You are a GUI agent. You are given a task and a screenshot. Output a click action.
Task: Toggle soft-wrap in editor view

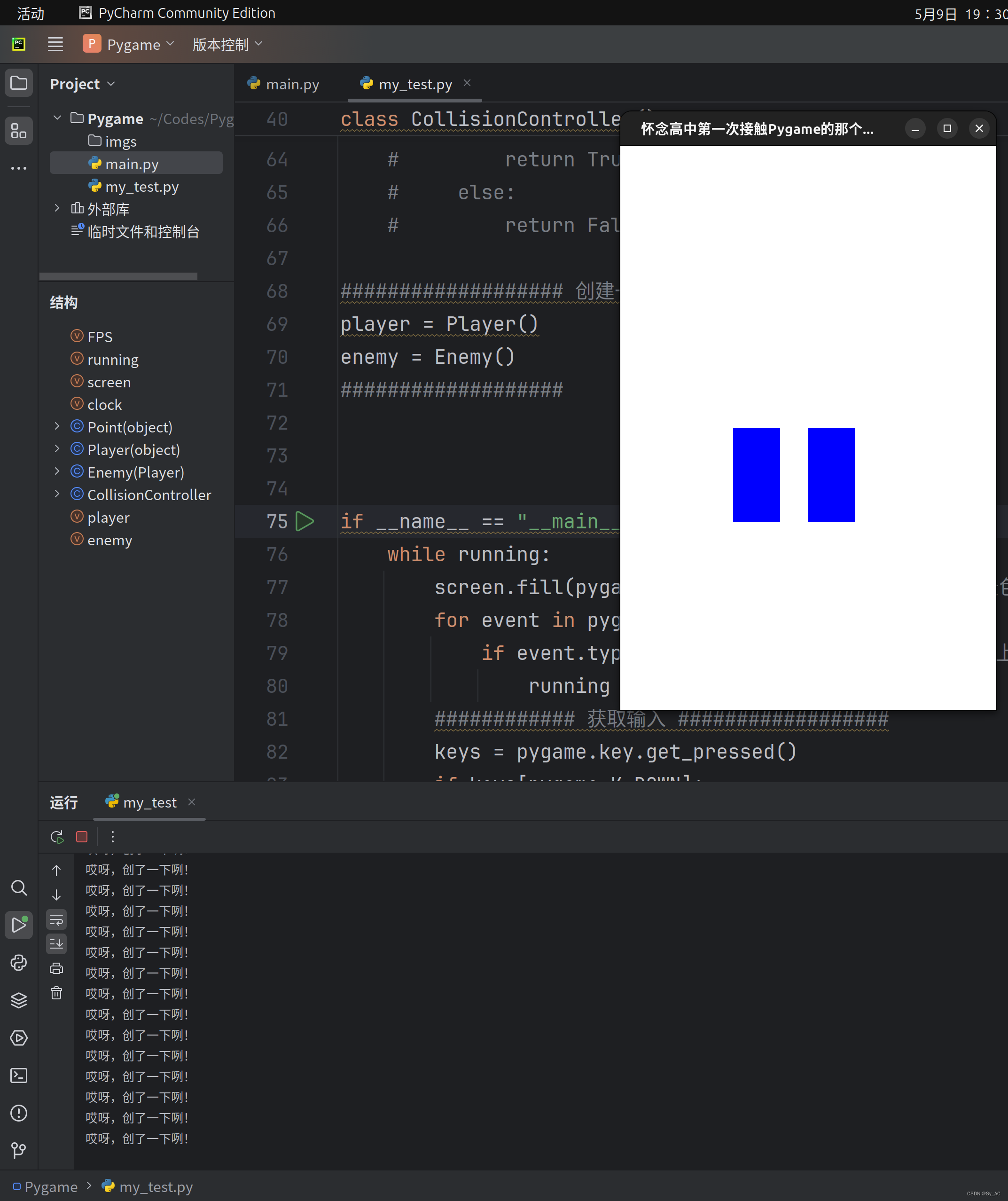[58, 921]
